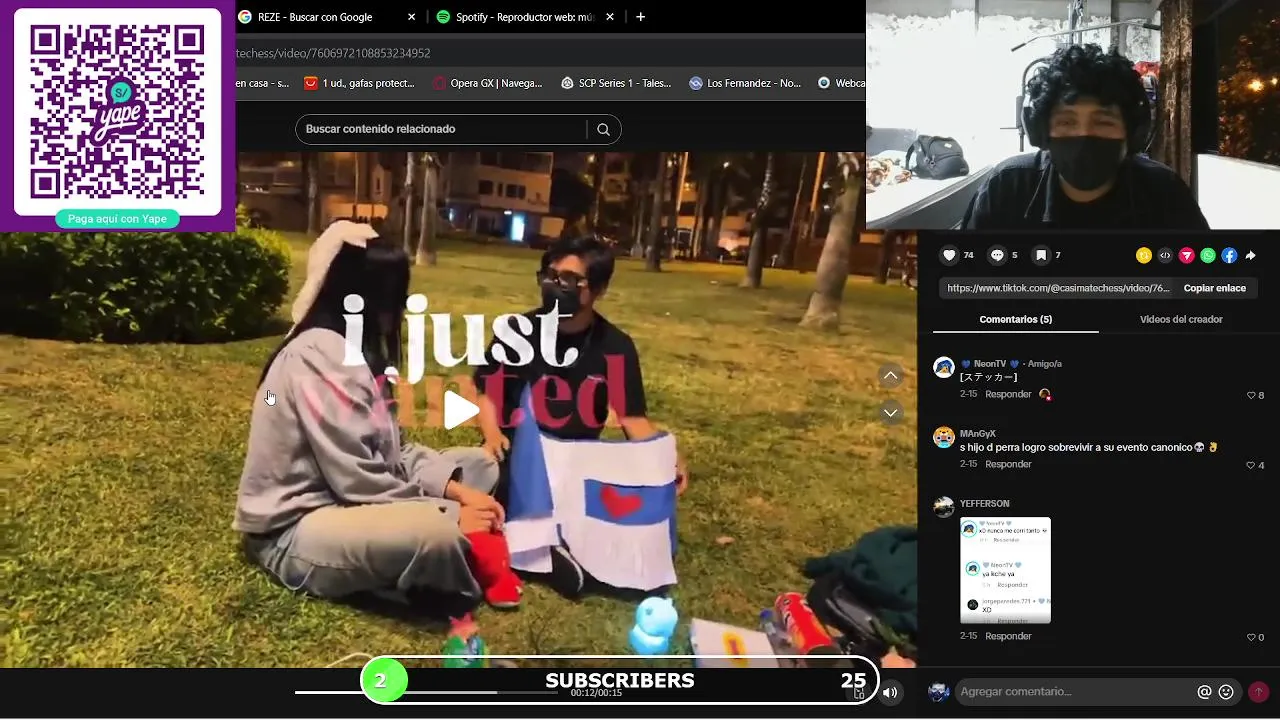This screenshot has height=720, width=1280.
Task: Click the magnifier search icon
Action: (x=603, y=129)
